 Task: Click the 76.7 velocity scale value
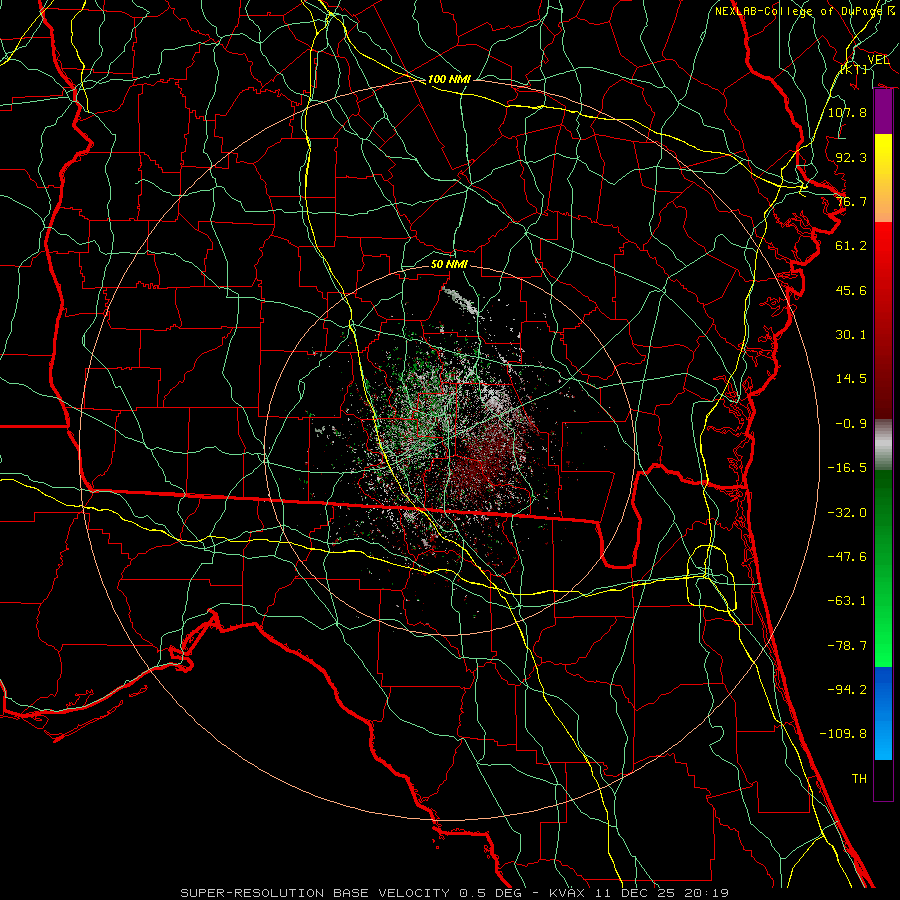(x=851, y=201)
